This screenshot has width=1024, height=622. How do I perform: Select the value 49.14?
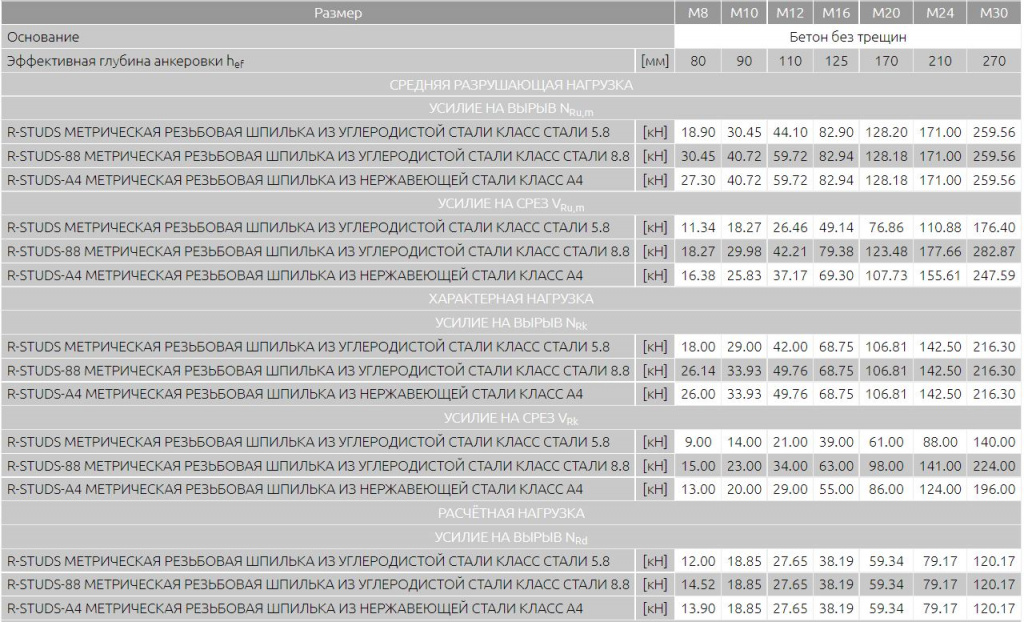836,228
